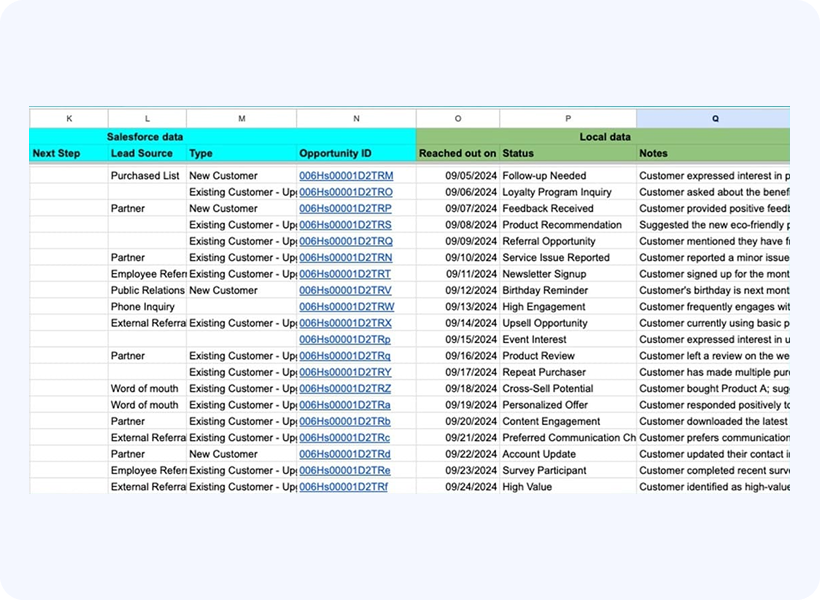
Task: Select the 09/13/2024 date cell
Action: pyautogui.click(x=458, y=307)
